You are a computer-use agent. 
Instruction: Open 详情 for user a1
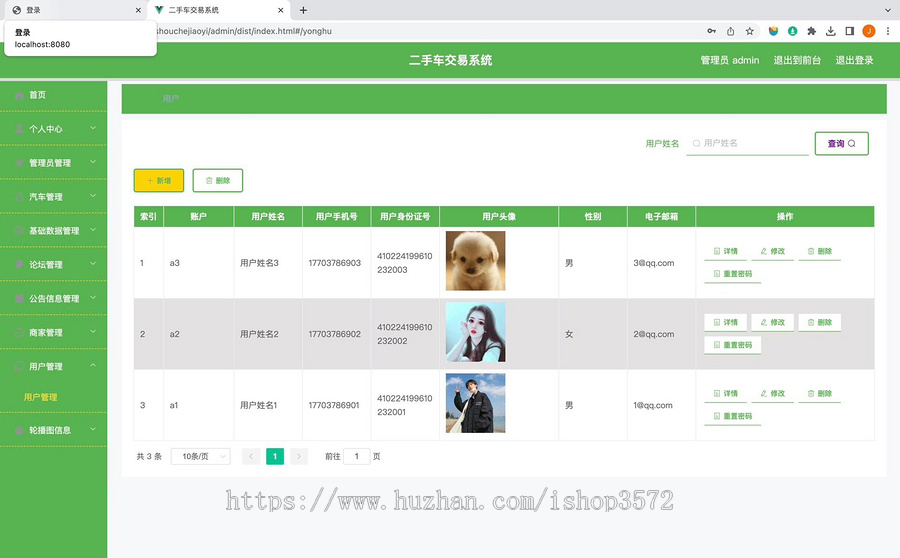point(726,393)
